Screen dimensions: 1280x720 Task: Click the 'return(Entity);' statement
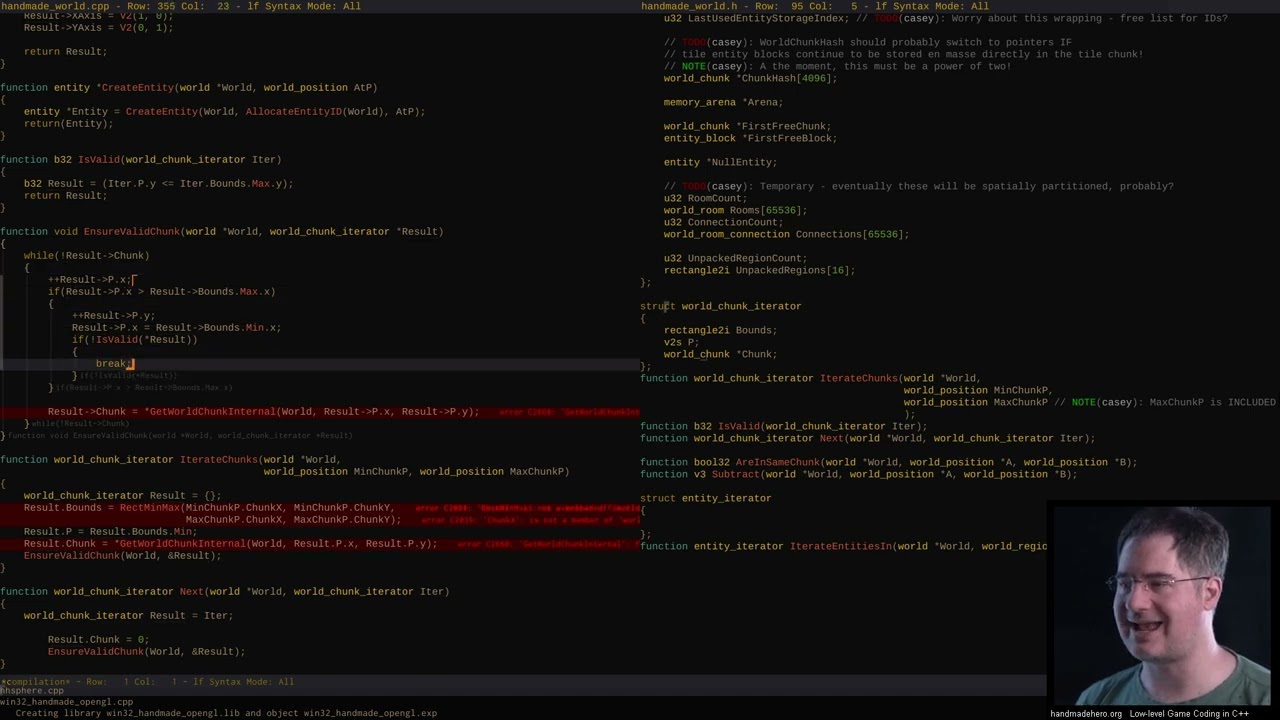[68, 124]
